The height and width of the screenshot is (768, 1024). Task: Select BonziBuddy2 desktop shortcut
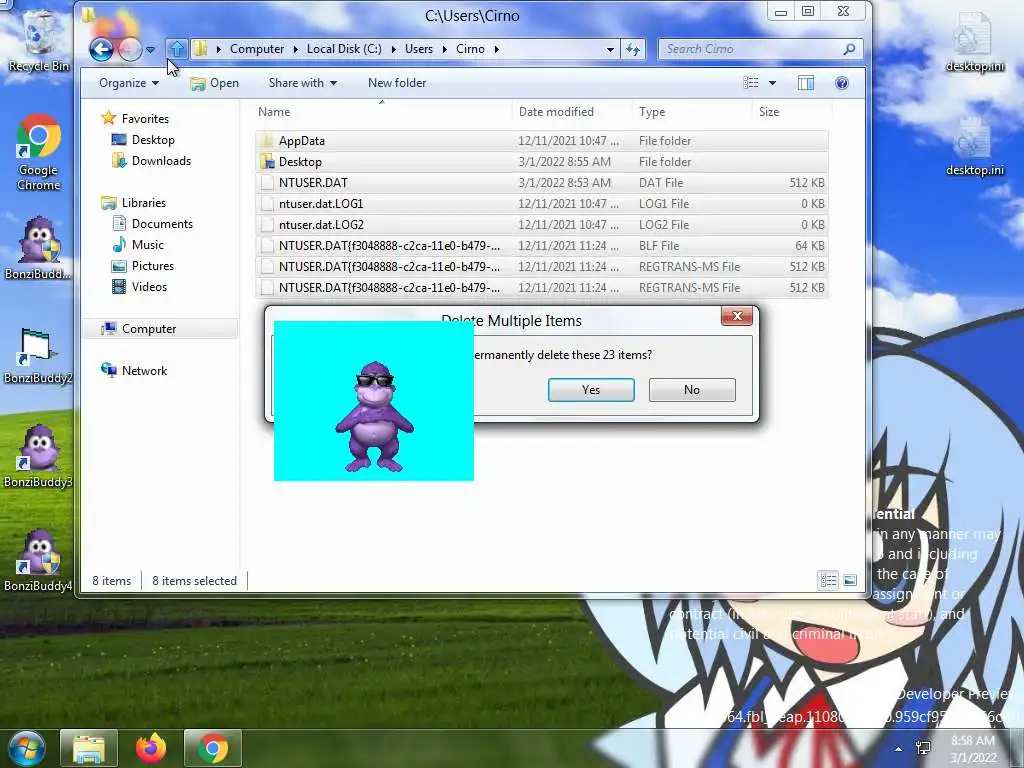38,356
